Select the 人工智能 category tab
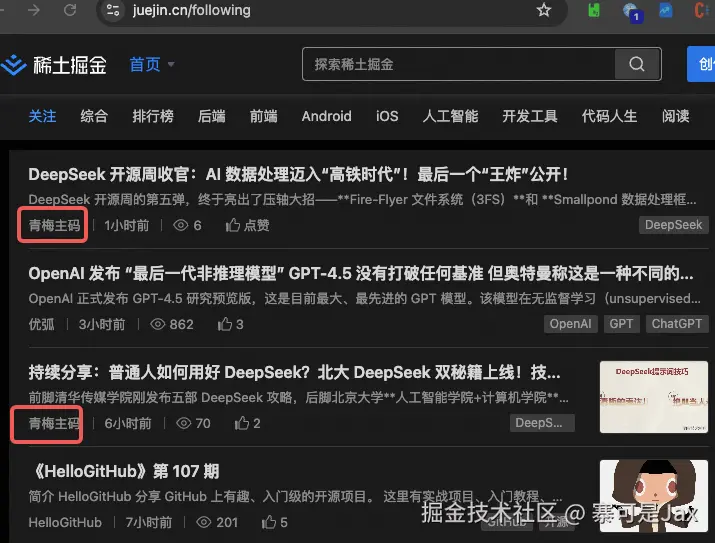 [x=450, y=116]
